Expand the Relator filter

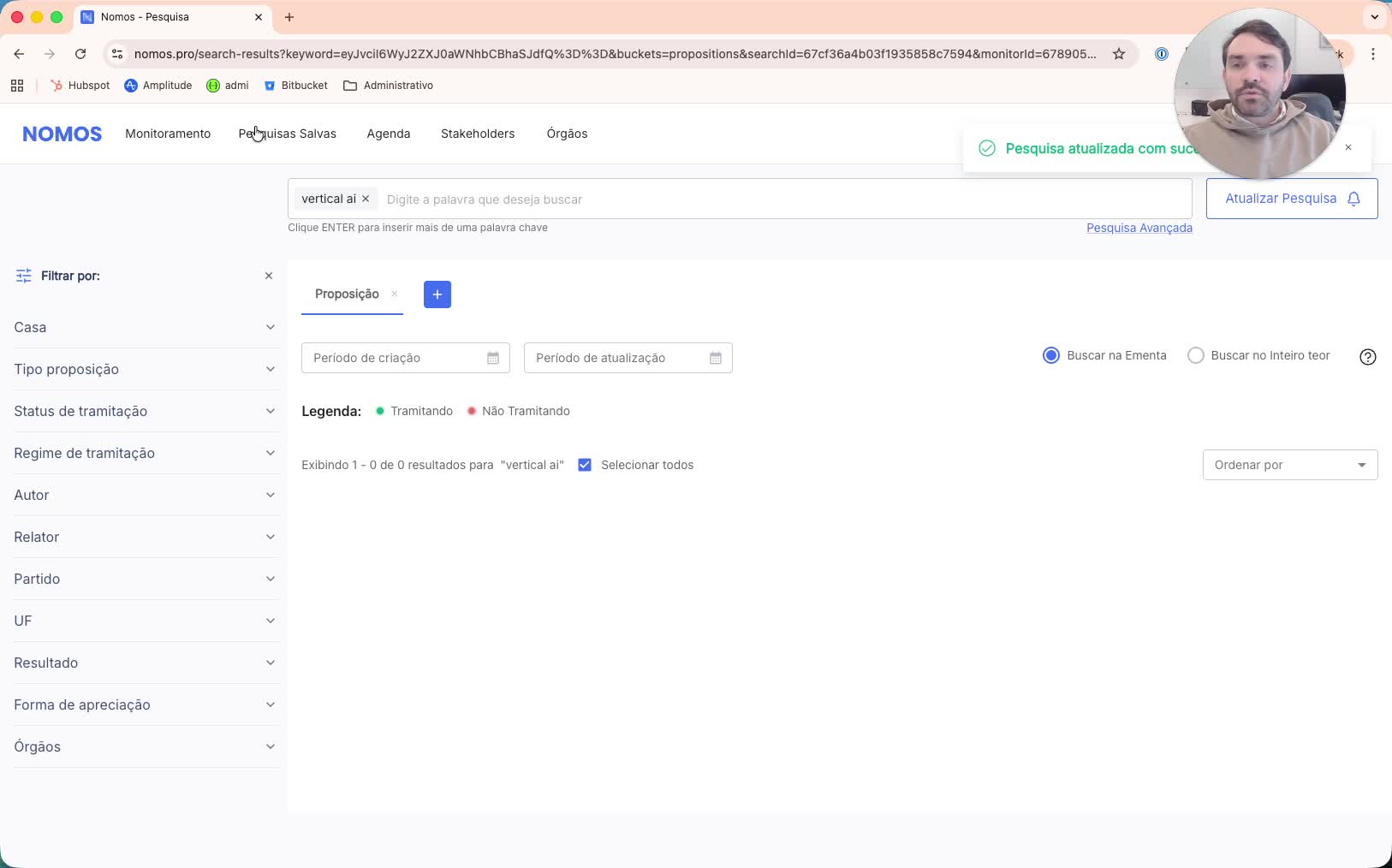pyautogui.click(x=146, y=537)
